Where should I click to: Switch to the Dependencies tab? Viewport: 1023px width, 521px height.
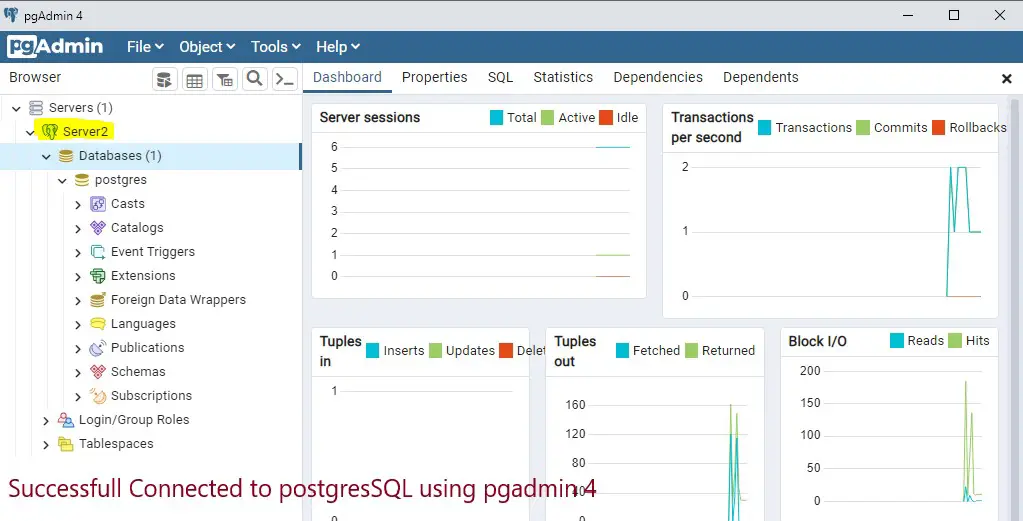click(658, 77)
